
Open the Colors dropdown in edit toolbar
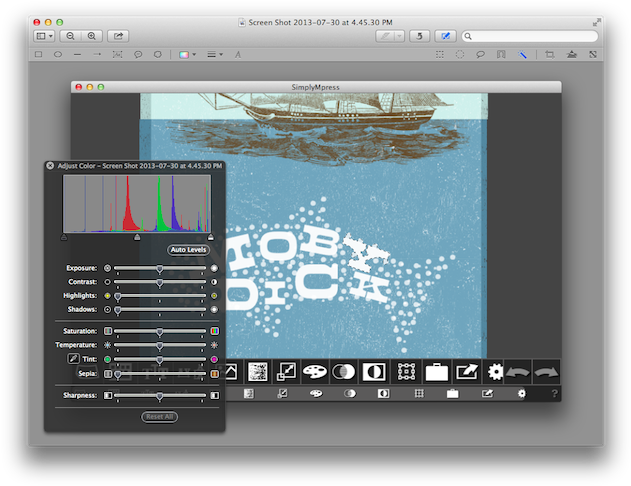click(188, 54)
